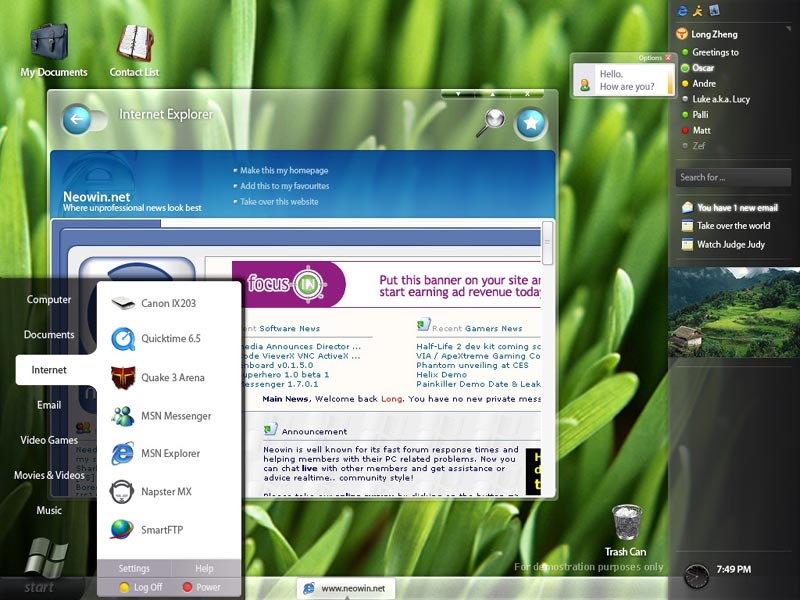This screenshot has width=800, height=600.
Task: Click the www.neowin.net taskbar item
Action: (x=345, y=588)
